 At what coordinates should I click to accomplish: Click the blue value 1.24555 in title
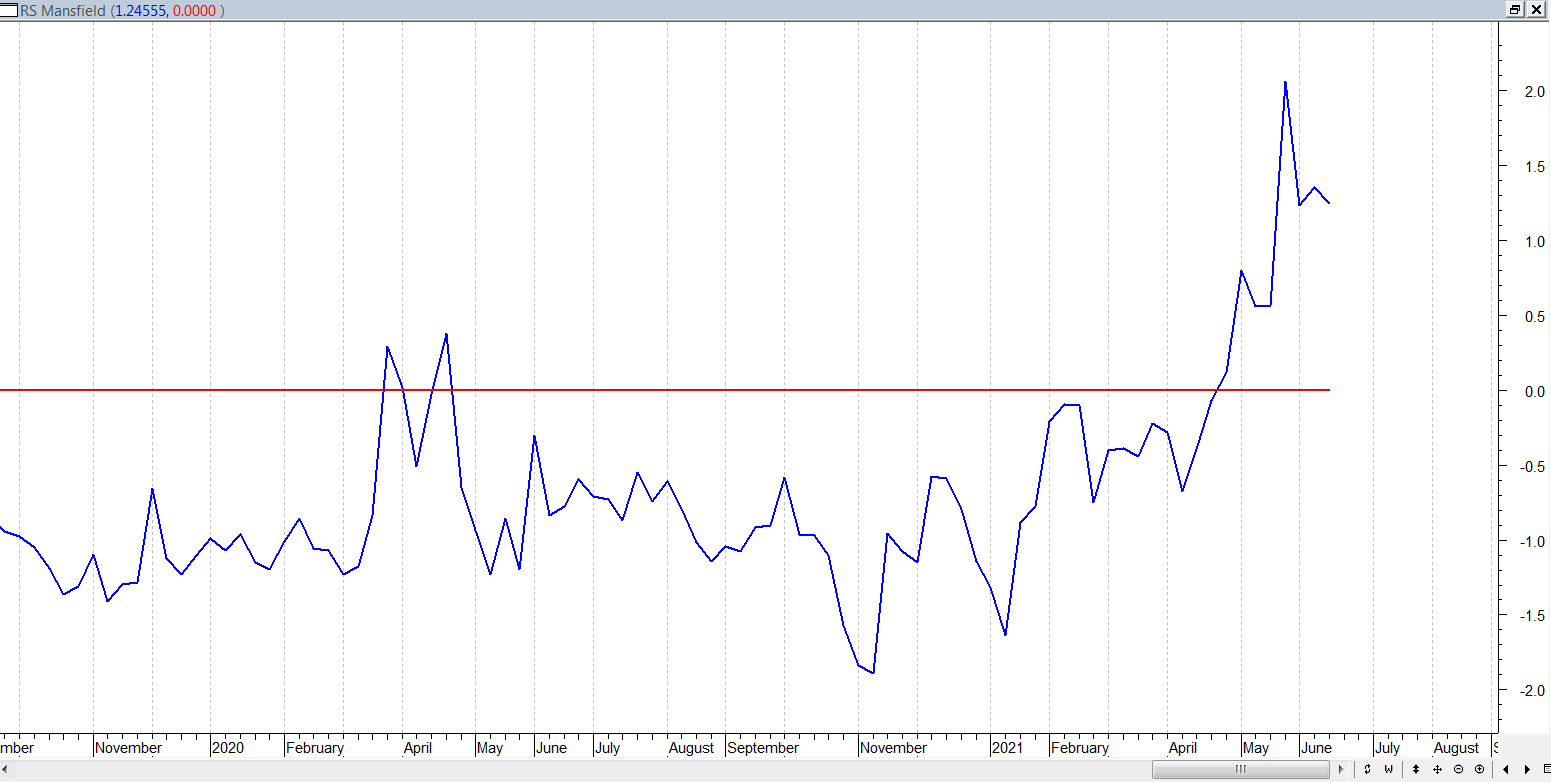[139, 10]
